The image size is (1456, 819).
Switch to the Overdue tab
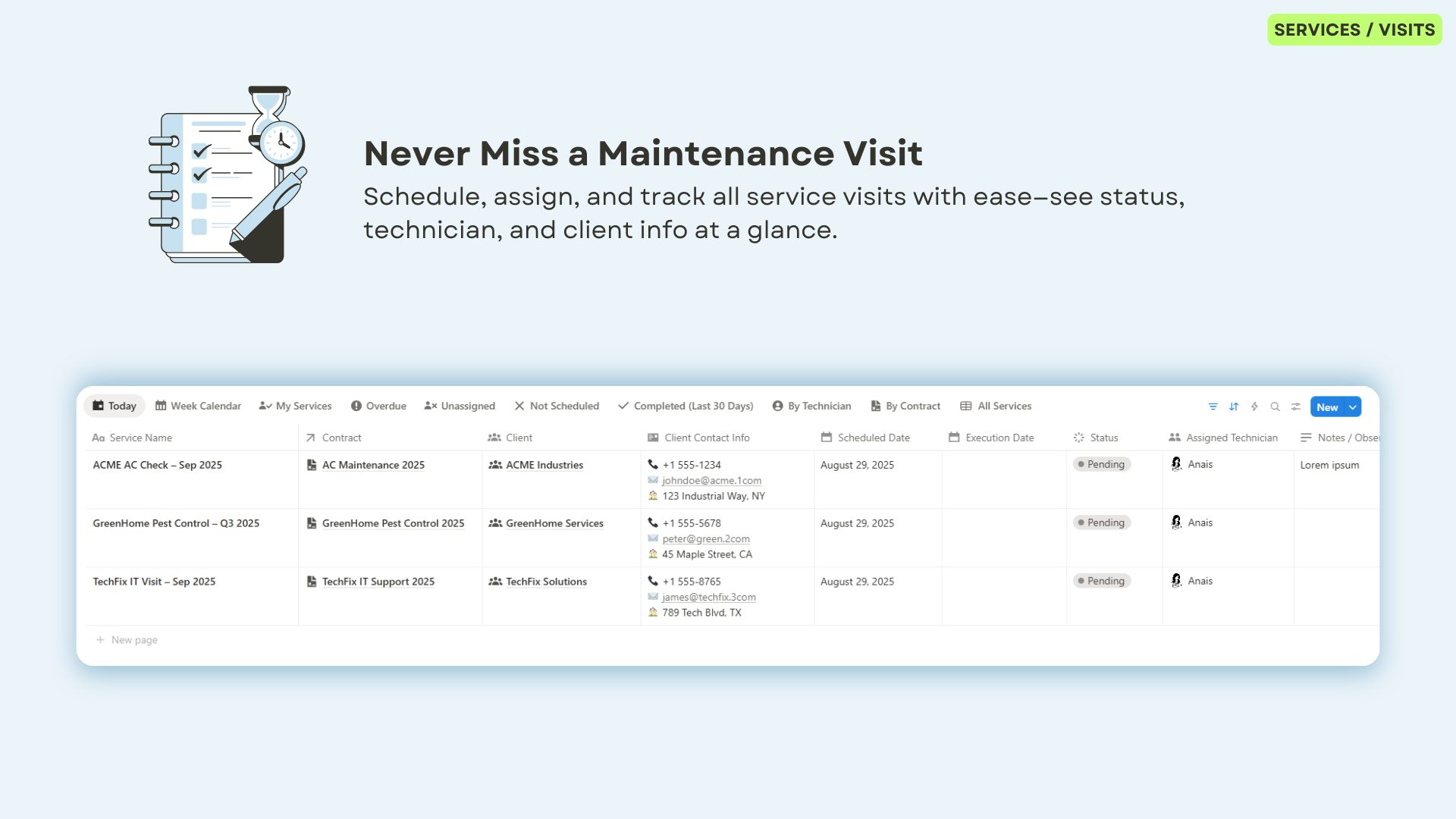(378, 406)
